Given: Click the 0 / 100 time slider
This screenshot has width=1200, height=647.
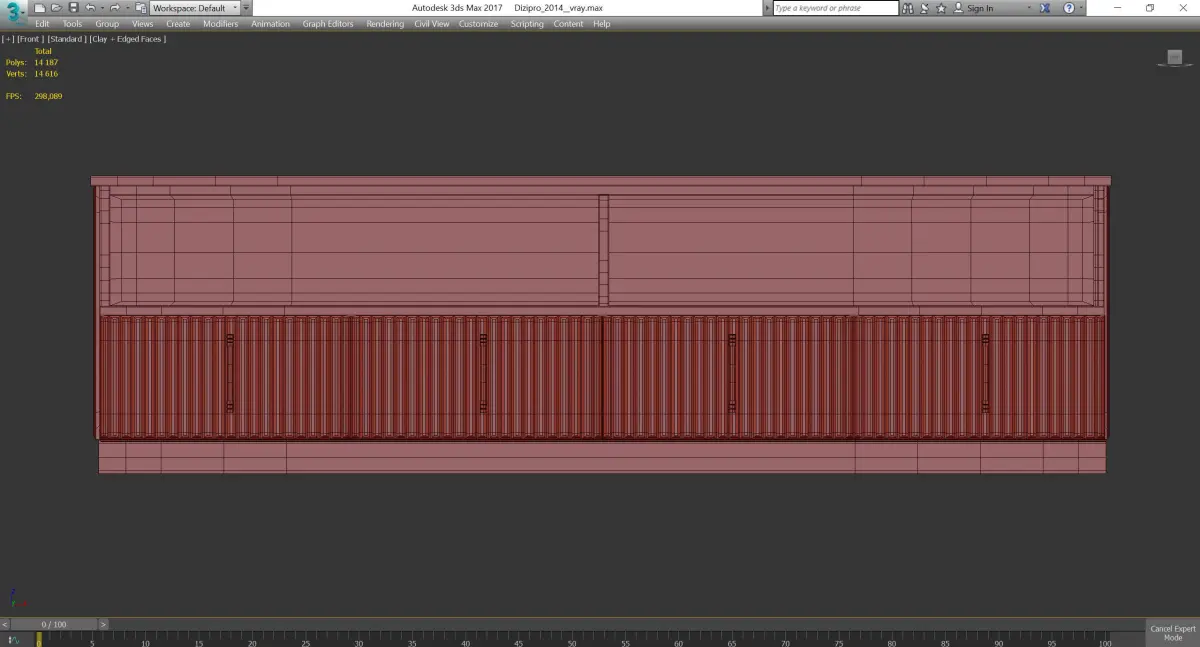Looking at the screenshot, I should pyautogui.click(x=54, y=624).
